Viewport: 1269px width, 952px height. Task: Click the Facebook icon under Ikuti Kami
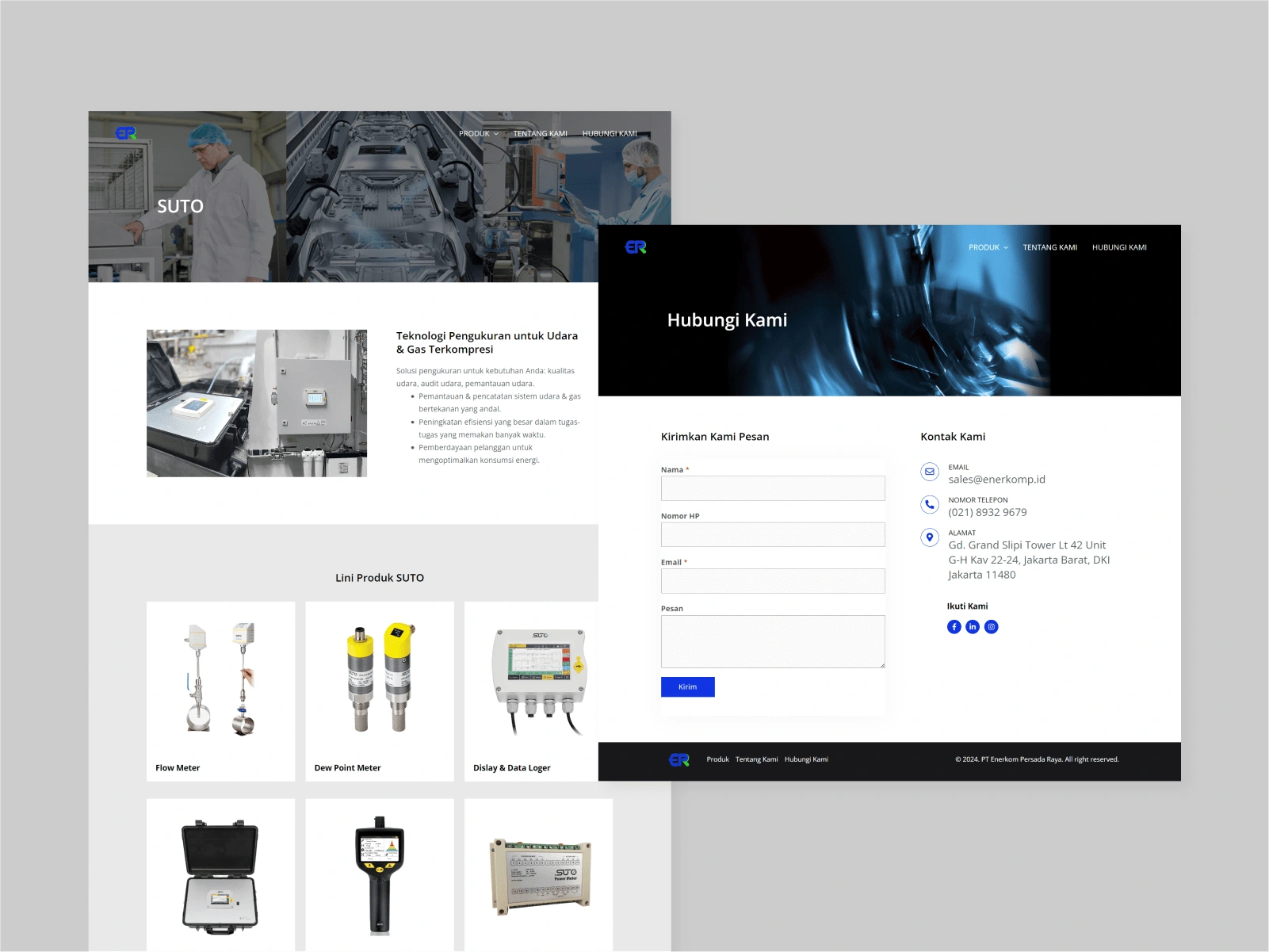pos(954,626)
